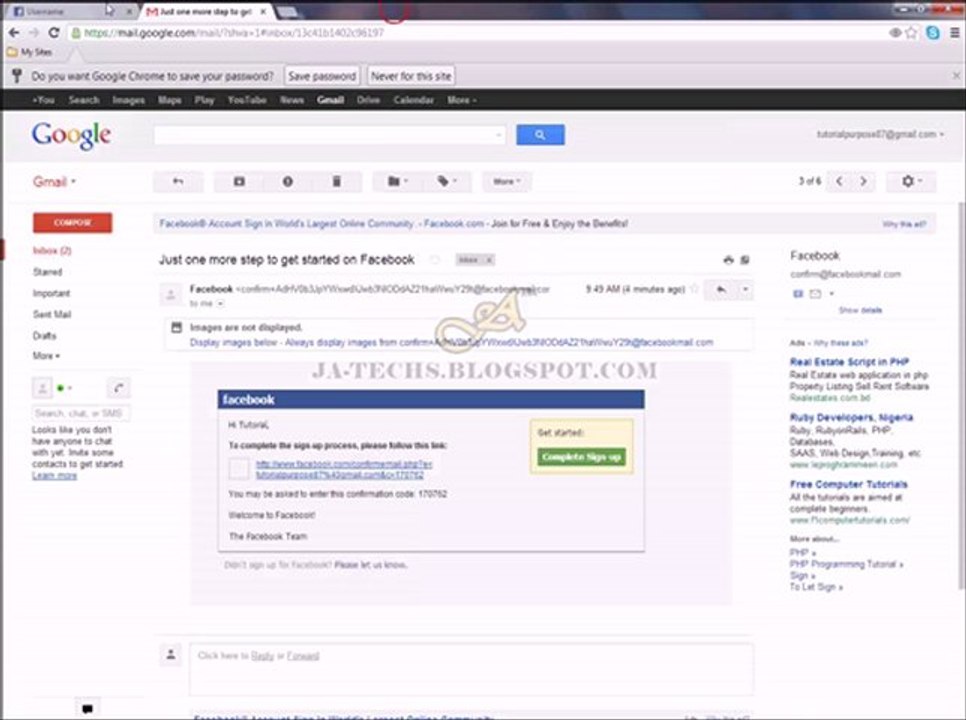Open Sent Mail folder
The image size is (966, 720).
[x=52, y=315]
